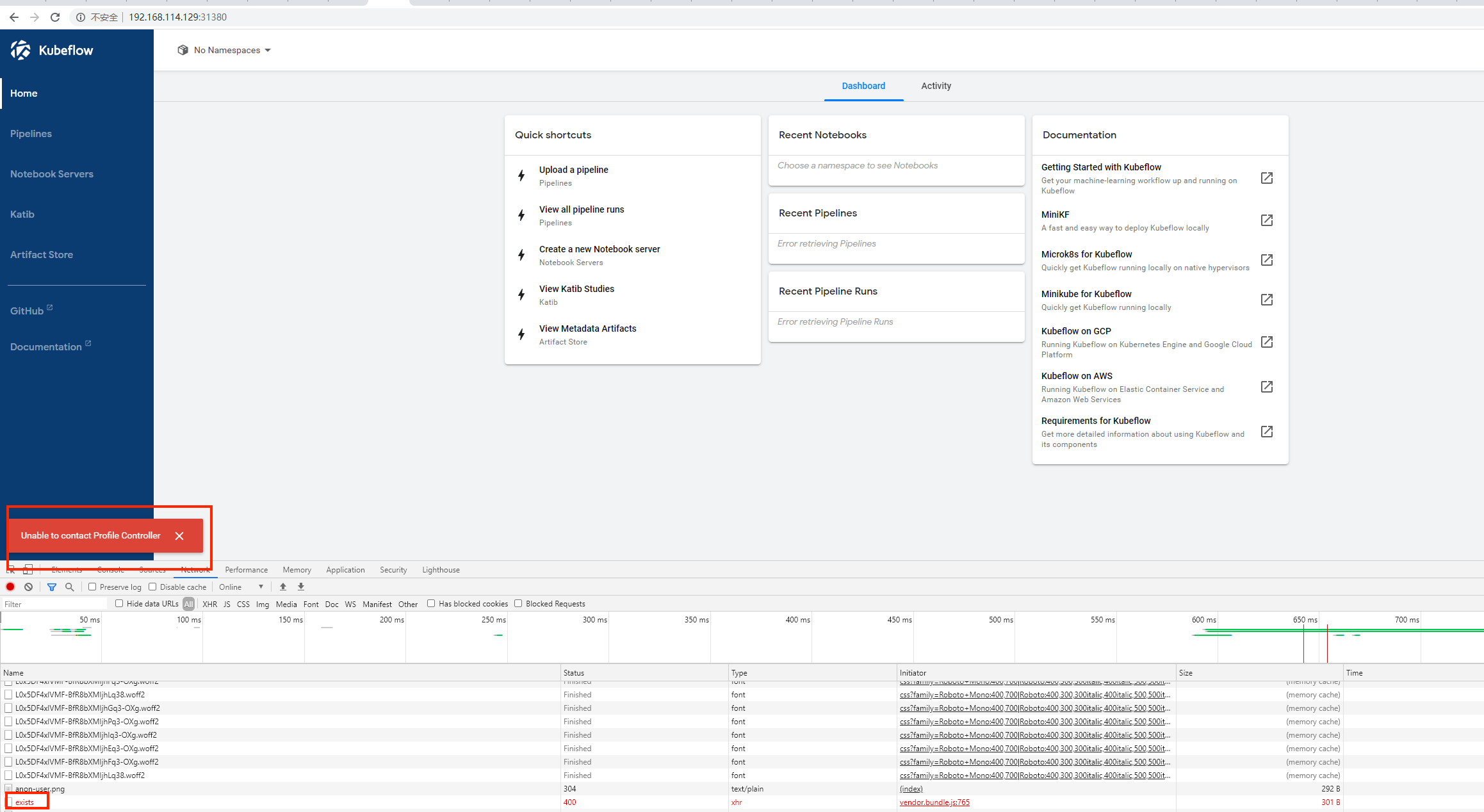Open Kubeflow on GCP external link icon
Image resolution: width=1484 pixels, height=812 pixels.
pos(1266,342)
